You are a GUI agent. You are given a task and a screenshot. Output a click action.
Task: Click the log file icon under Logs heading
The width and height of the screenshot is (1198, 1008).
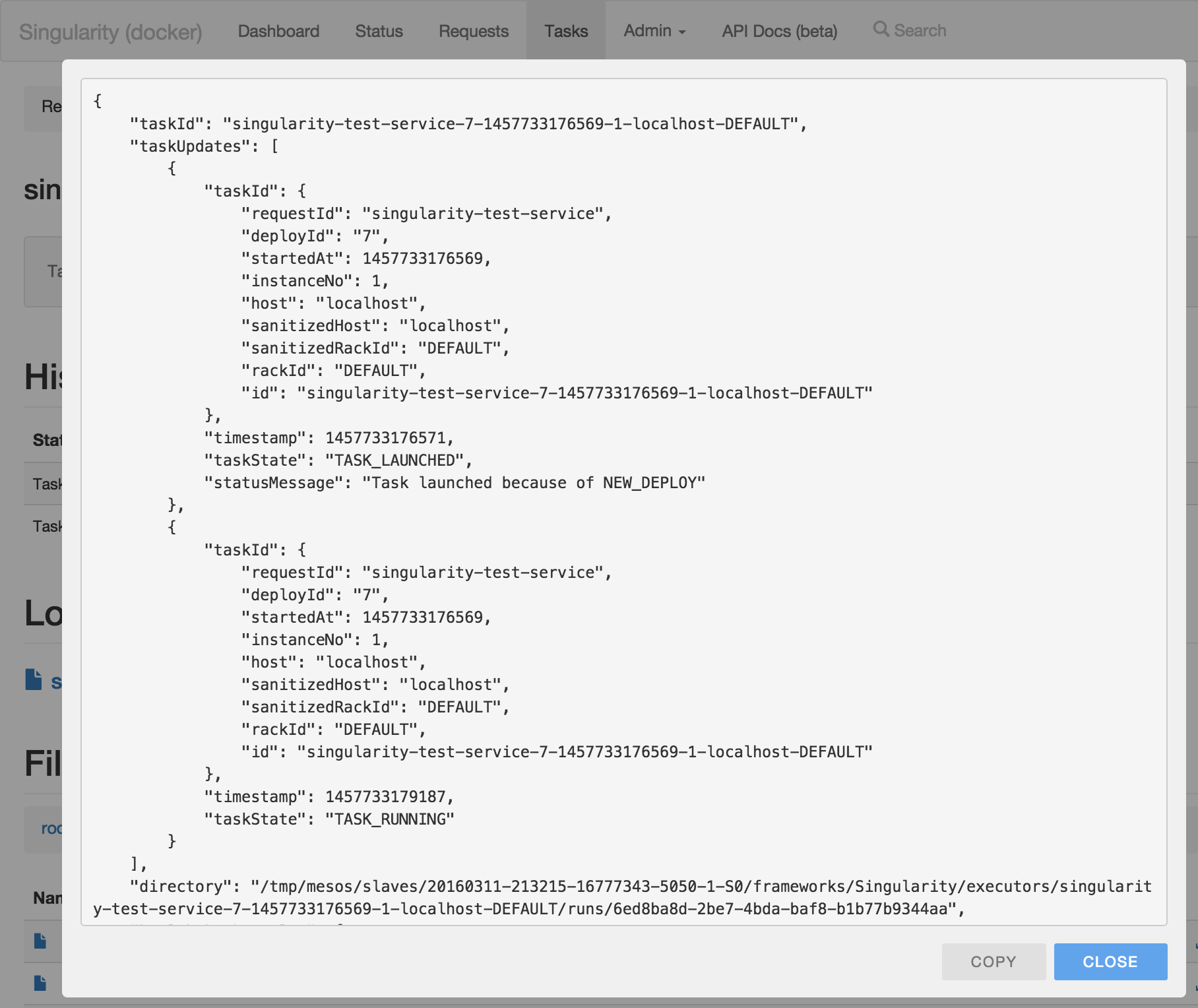pos(34,679)
